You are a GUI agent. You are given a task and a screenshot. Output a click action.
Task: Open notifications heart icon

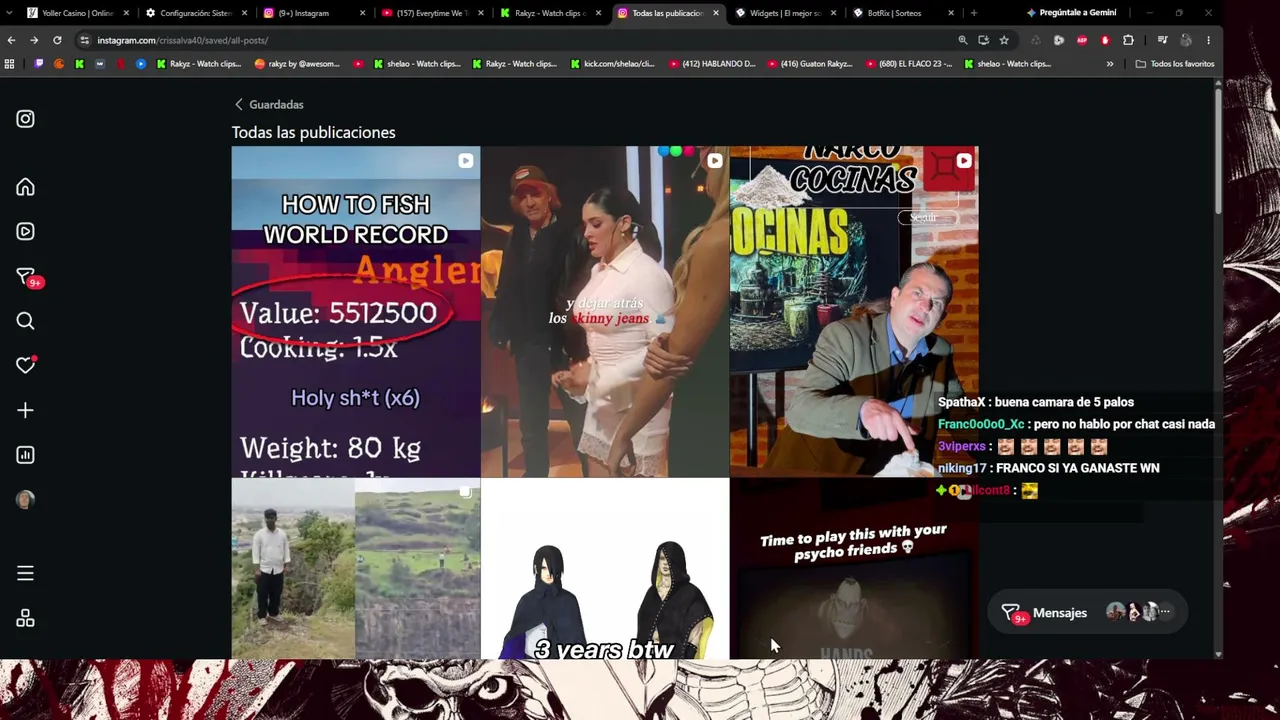(x=26, y=365)
